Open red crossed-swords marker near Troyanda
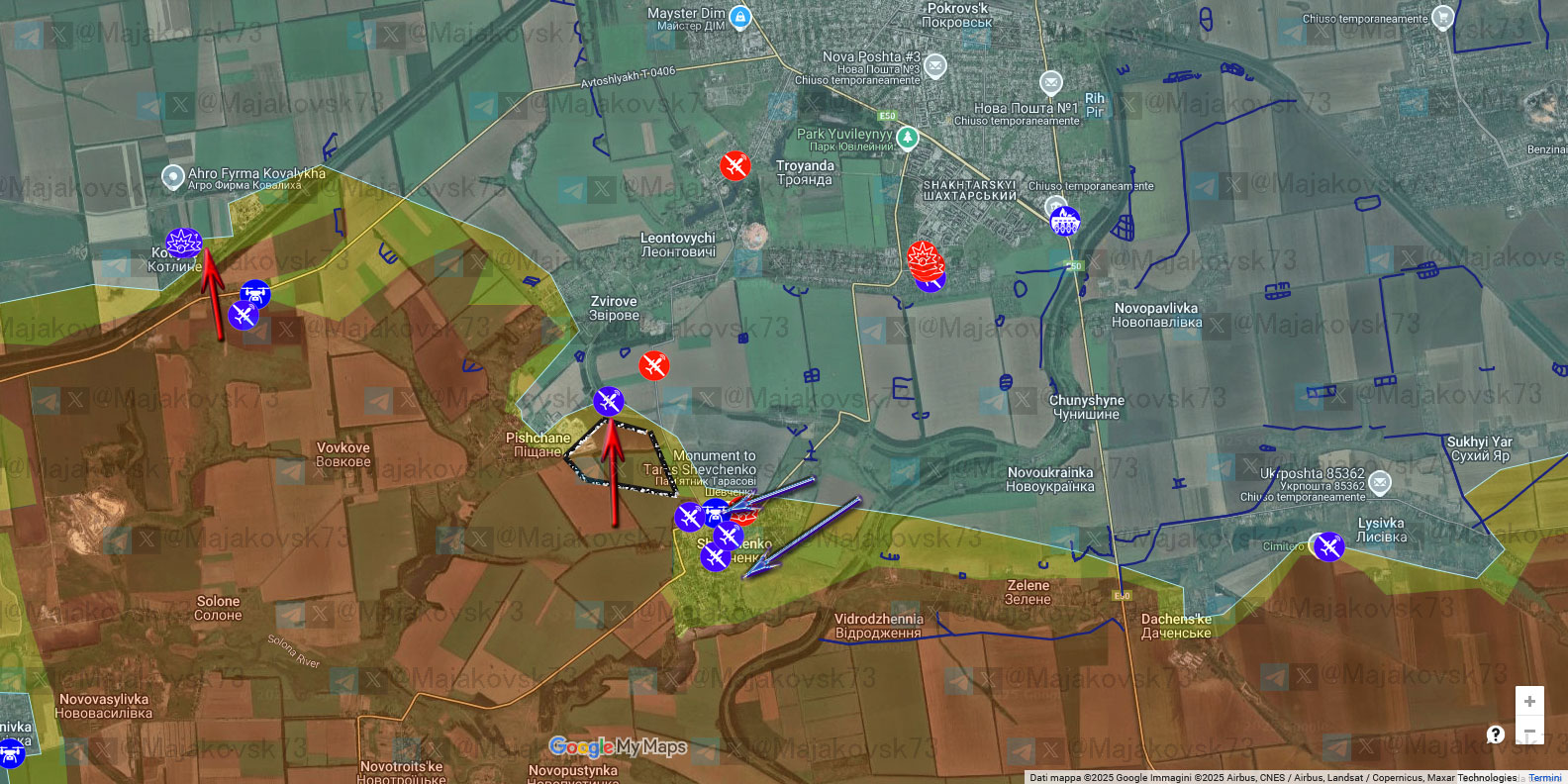Image resolution: width=1568 pixels, height=784 pixels. [735, 165]
